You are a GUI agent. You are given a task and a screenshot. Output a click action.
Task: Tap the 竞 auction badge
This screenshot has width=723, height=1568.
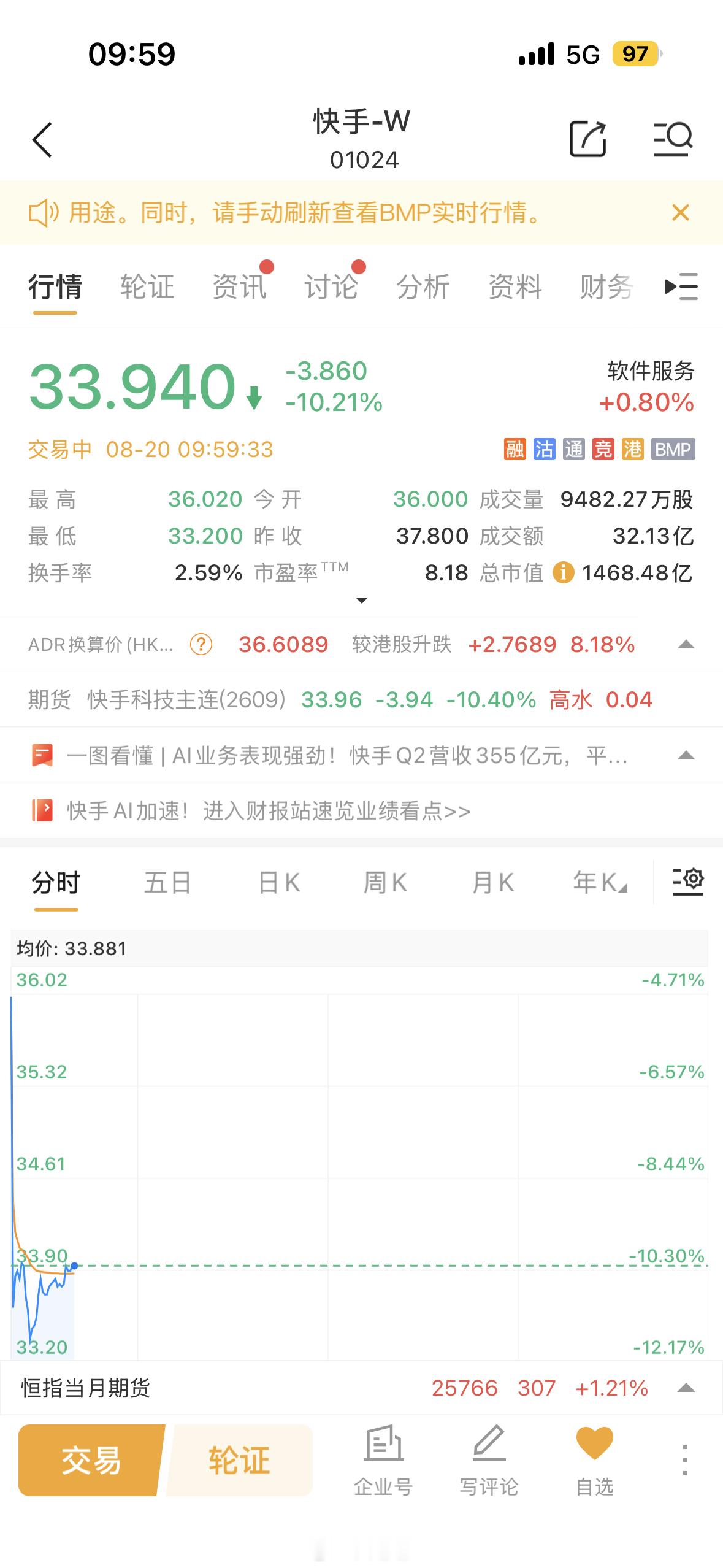coord(603,450)
